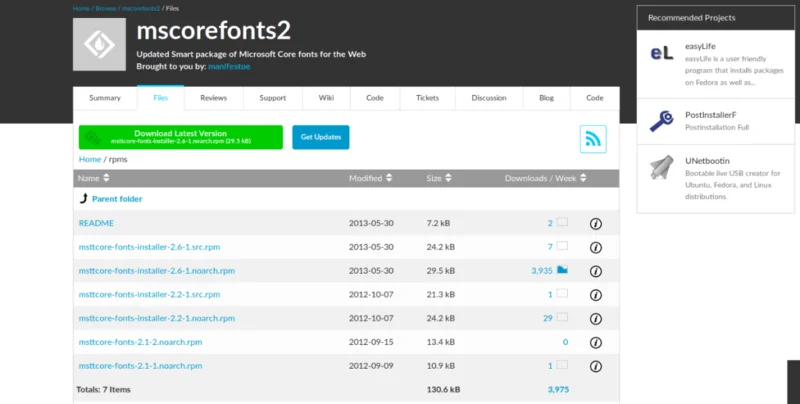Click total 3,975 downloads count
The image size is (800, 404).
point(558,389)
